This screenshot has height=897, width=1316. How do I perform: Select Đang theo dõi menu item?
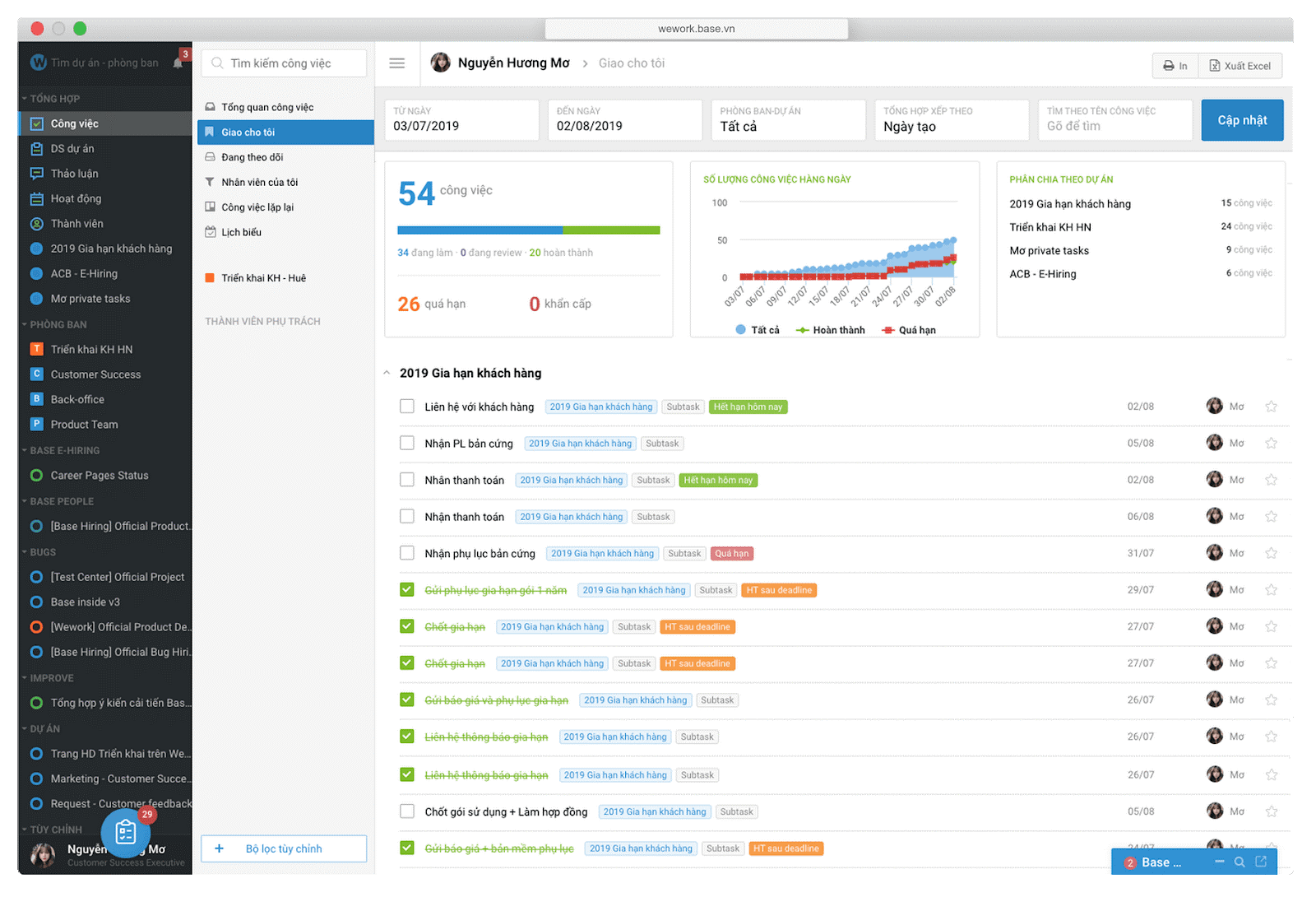pos(252,157)
